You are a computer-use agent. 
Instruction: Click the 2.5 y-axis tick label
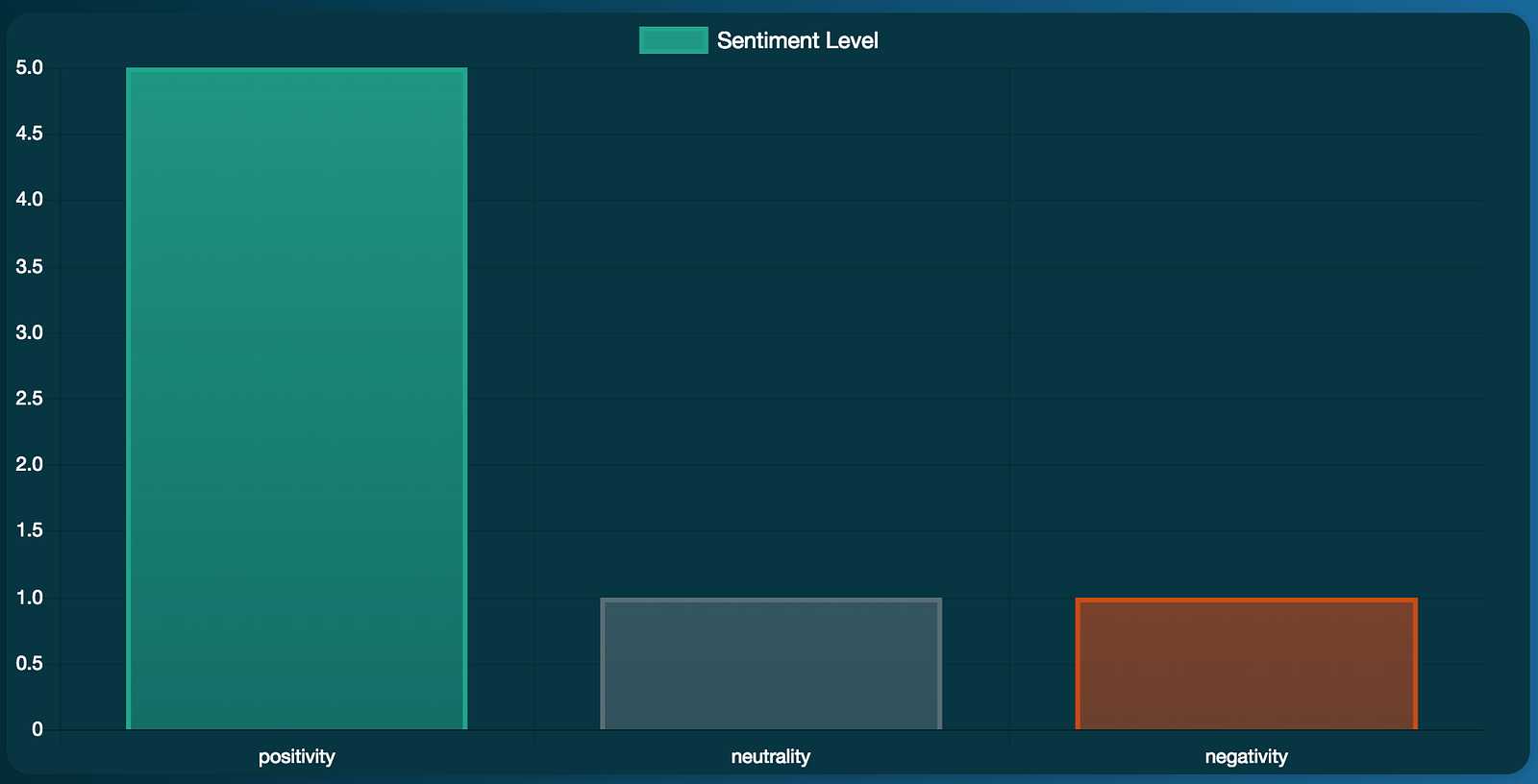[x=30, y=399]
